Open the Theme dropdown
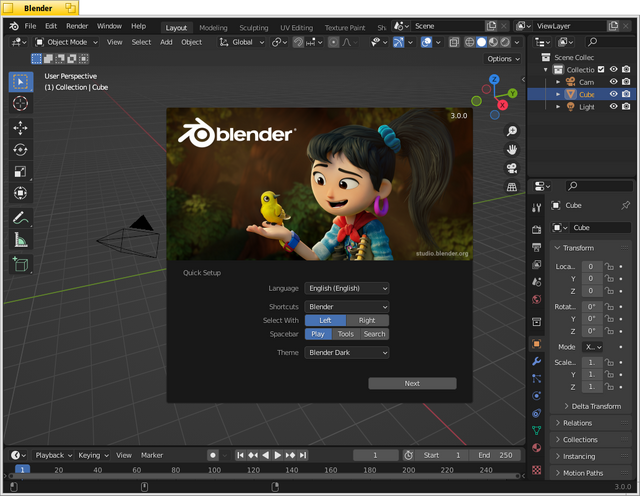This screenshot has height=496, width=640. pos(347,352)
